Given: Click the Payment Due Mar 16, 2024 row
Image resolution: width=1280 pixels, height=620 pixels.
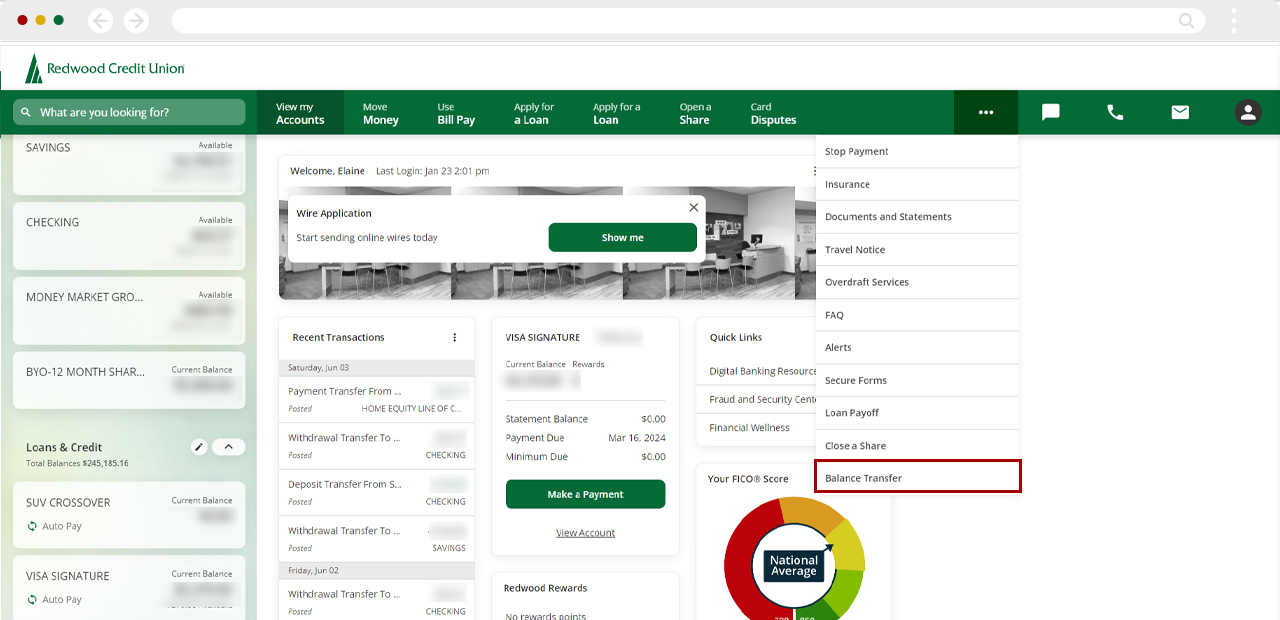Looking at the screenshot, I should [x=585, y=438].
